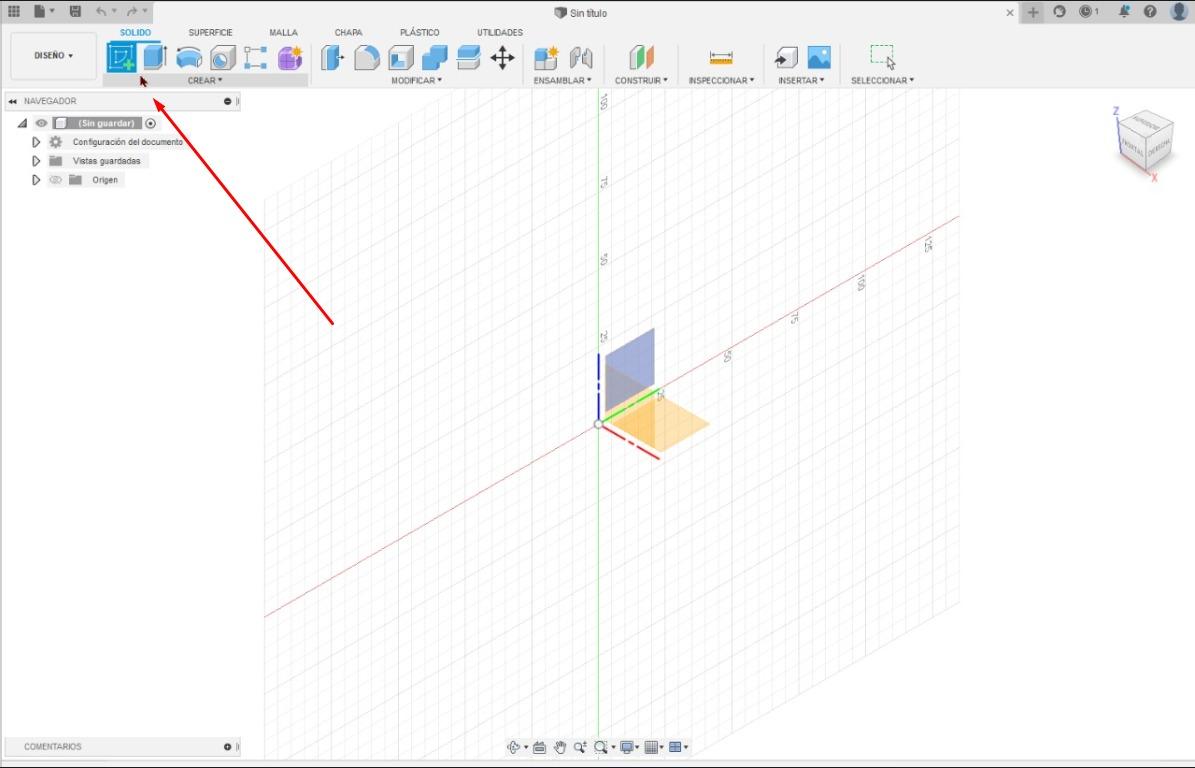Open the Extensions icon in title bar
The height and width of the screenshot is (768, 1195).
(x=1059, y=11)
